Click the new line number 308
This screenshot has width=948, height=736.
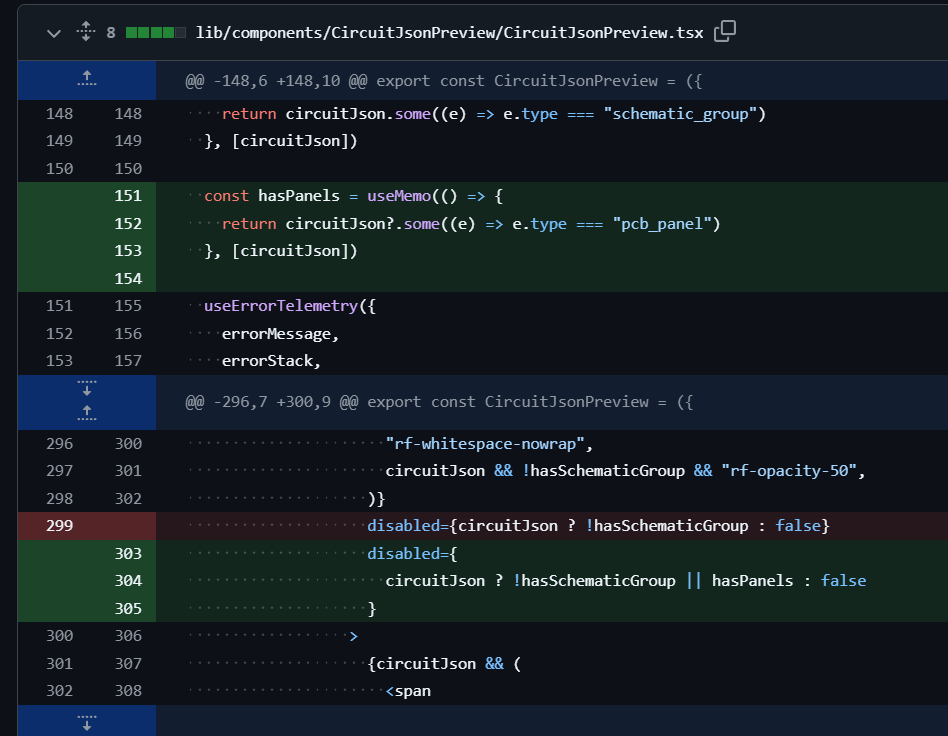[128, 691]
